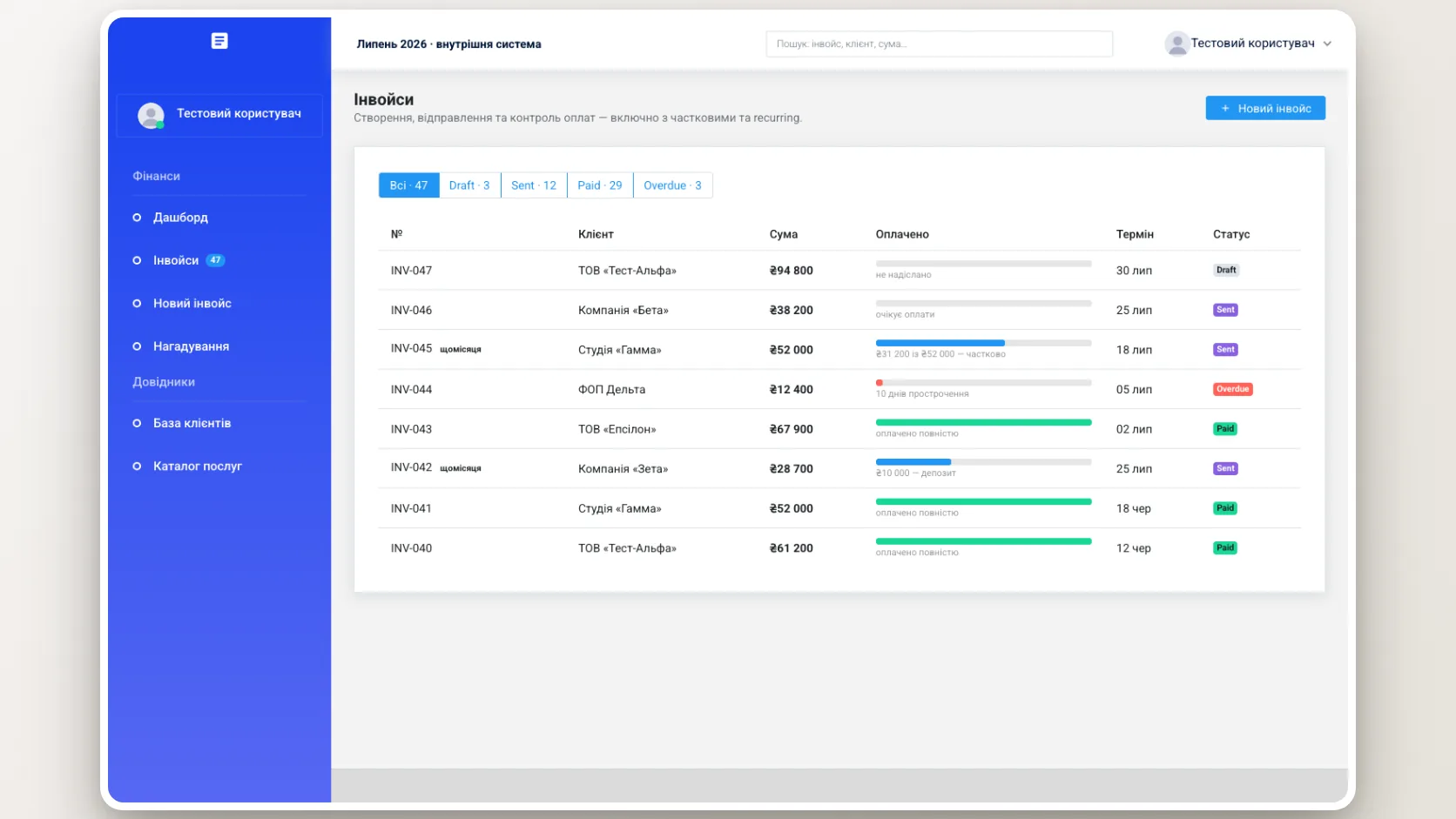Click the amount ₴38 200

(791, 311)
